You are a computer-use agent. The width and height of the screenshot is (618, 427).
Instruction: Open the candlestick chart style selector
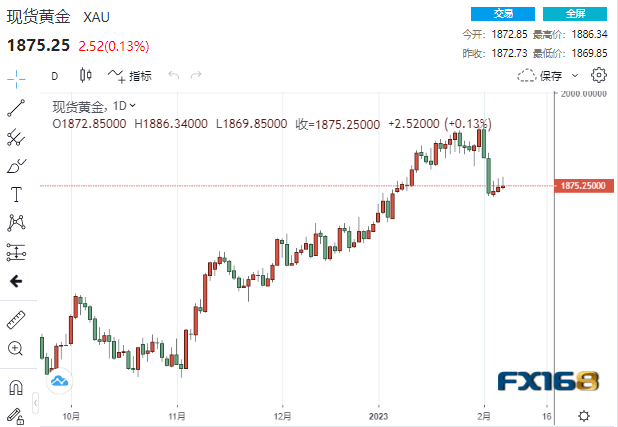pyautogui.click(x=85, y=75)
